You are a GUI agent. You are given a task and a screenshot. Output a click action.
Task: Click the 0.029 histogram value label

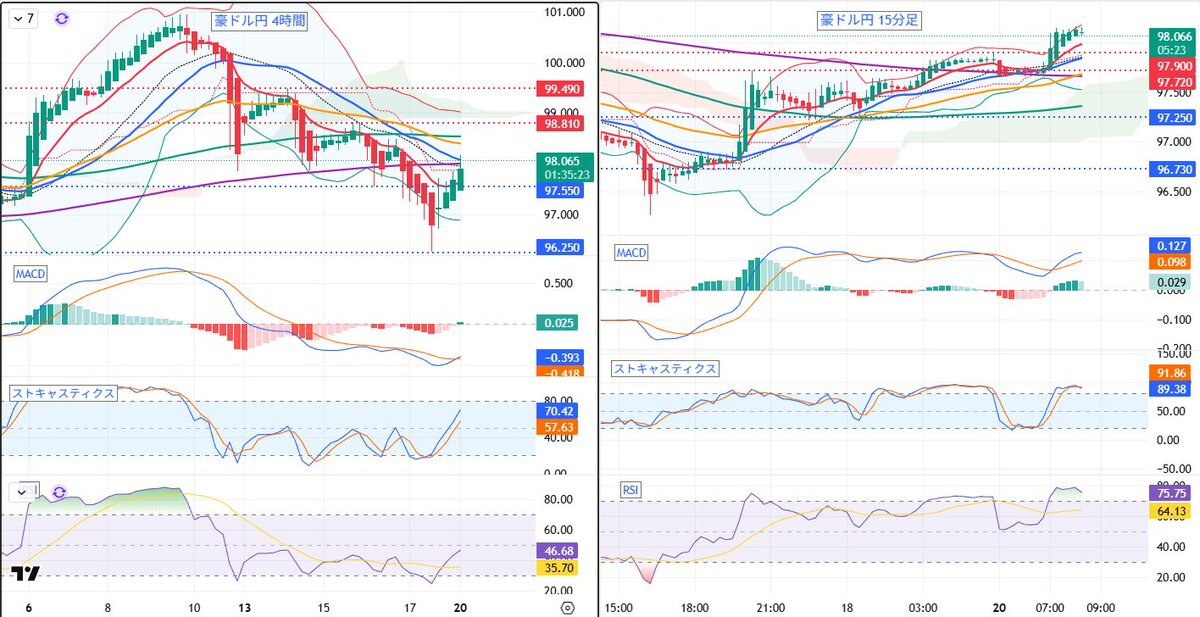(1171, 284)
